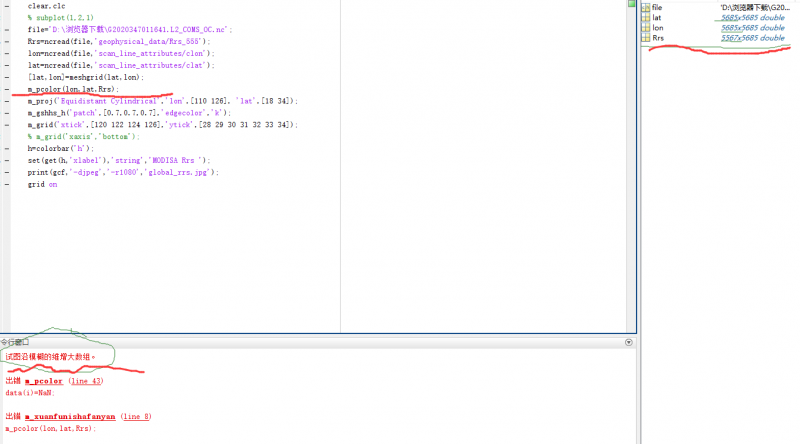Image resolution: width=800 pixels, height=444 pixels.
Task: Click the green code analyzer status indicator
Action: tap(632, 5)
